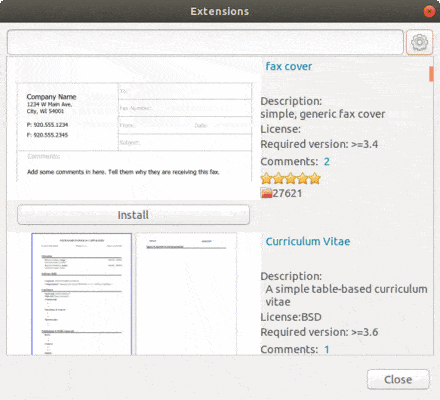Select the first Curriculum Vitae page thumbnail
This screenshot has height=400, width=440.
click(82, 294)
